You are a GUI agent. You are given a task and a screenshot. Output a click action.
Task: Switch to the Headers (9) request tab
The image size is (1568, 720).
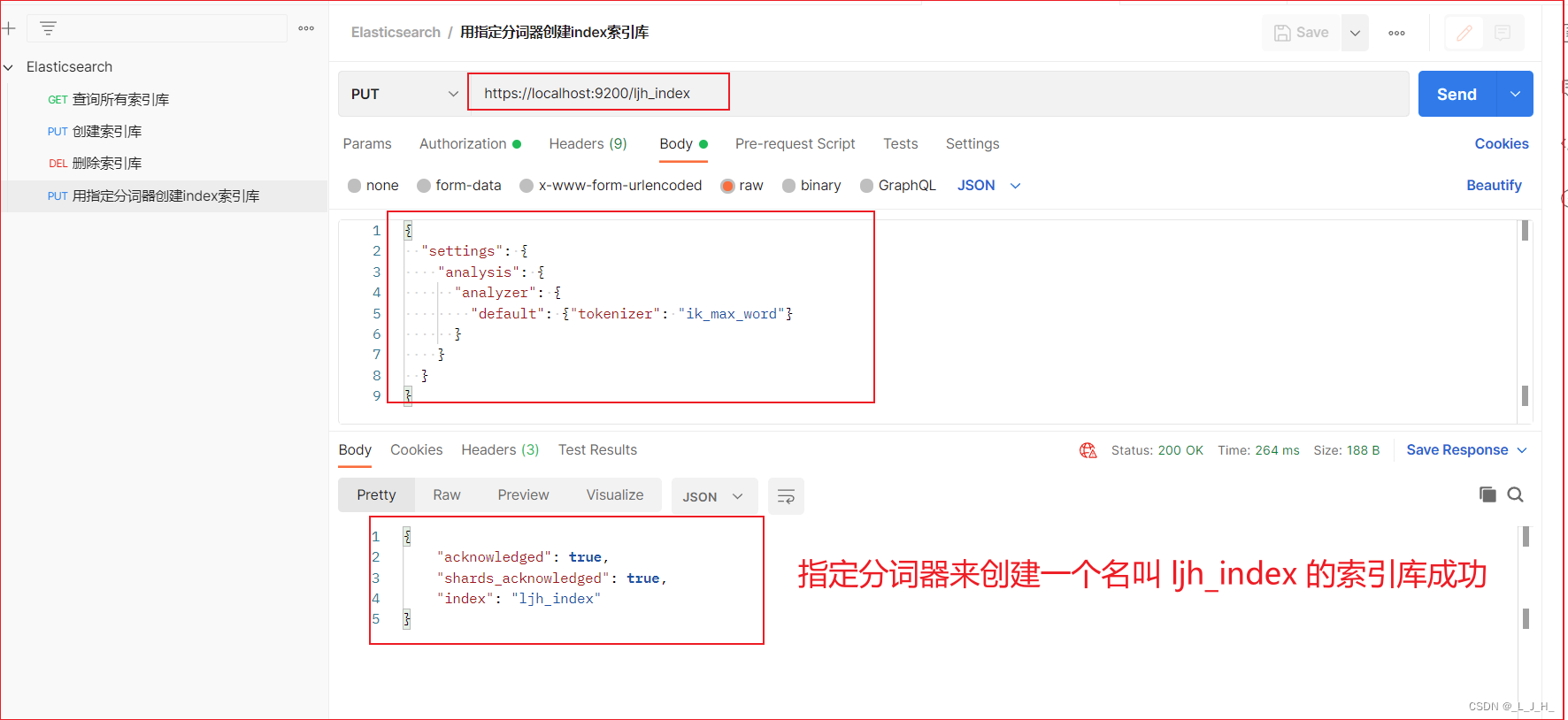[588, 143]
